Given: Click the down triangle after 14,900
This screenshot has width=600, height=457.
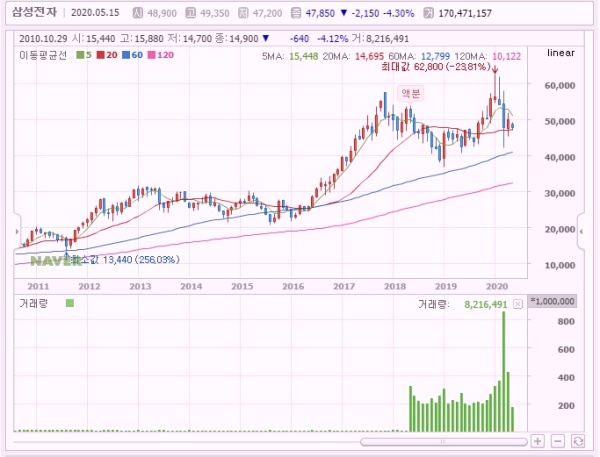Looking at the screenshot, I should [x=266, y=38].
